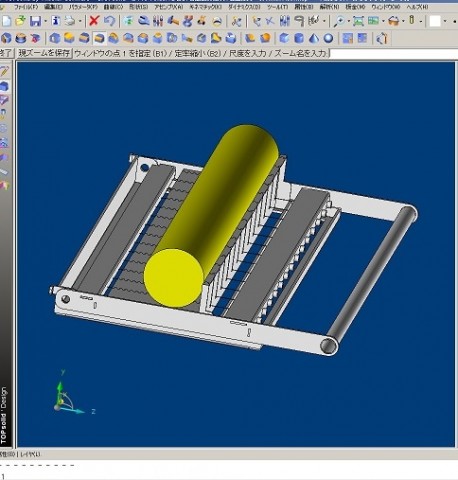Open the ツール(T) menu
This screenshot has width=458, height=480.
277,7
